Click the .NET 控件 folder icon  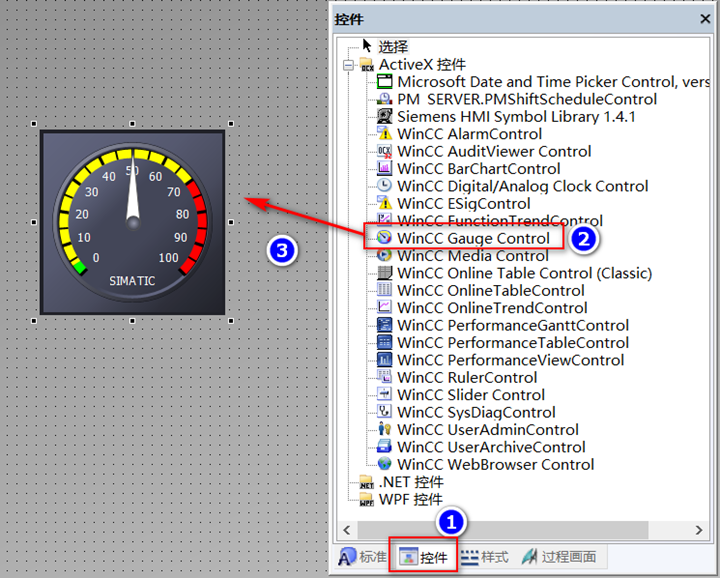[x=366, y=482]
